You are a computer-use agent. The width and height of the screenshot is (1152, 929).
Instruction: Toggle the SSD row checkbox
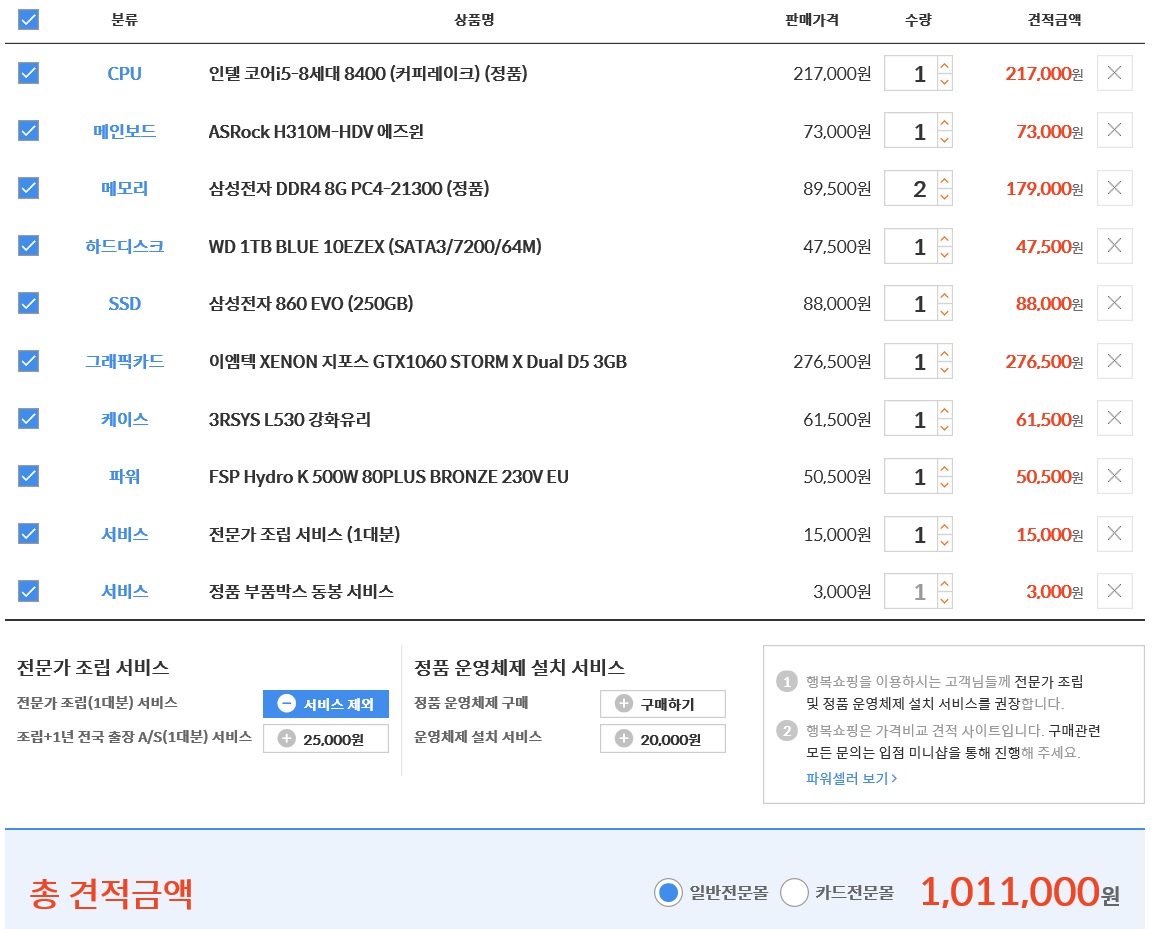[x=28, y=303]
